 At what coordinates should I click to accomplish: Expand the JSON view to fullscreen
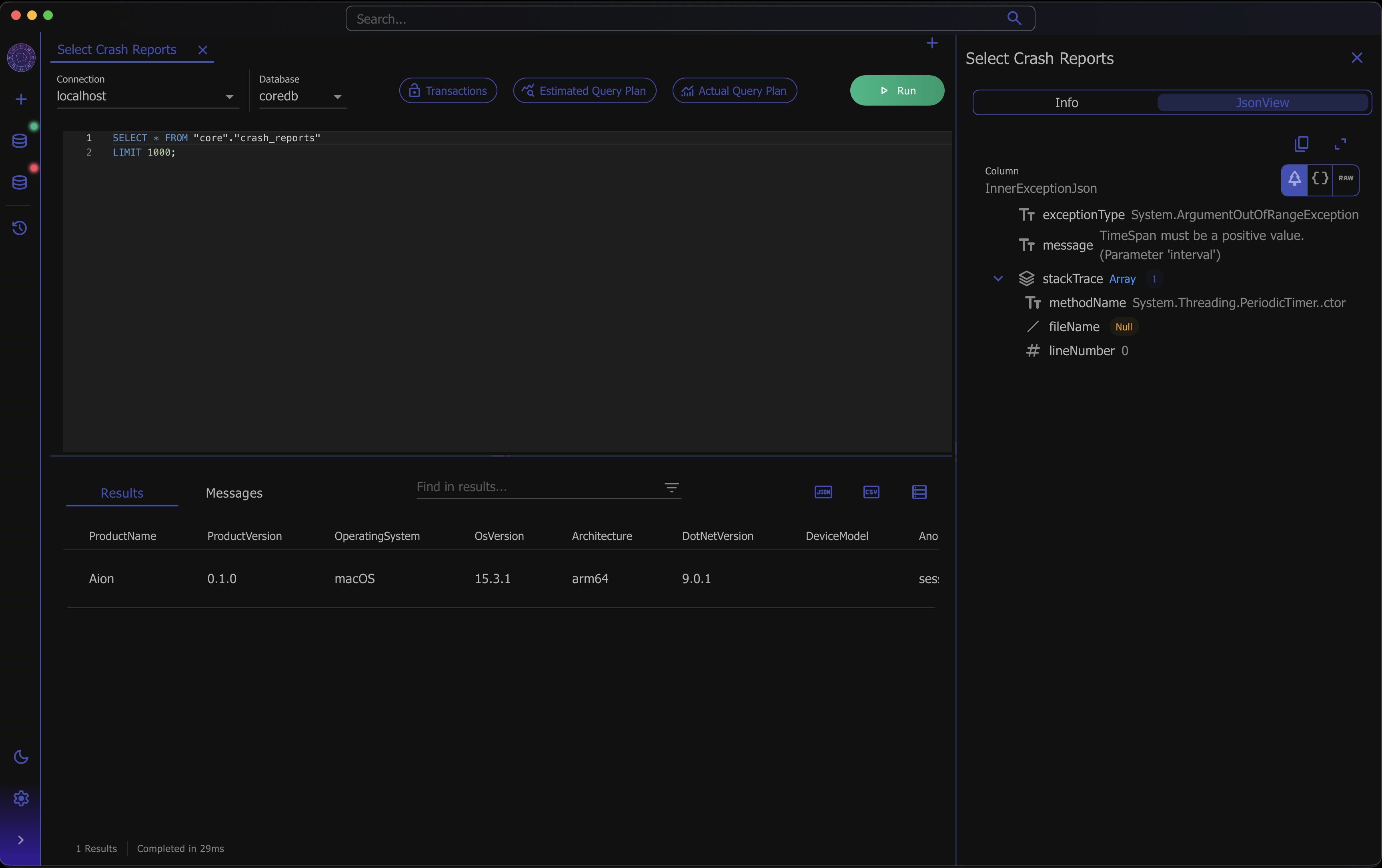[1340, 144]
